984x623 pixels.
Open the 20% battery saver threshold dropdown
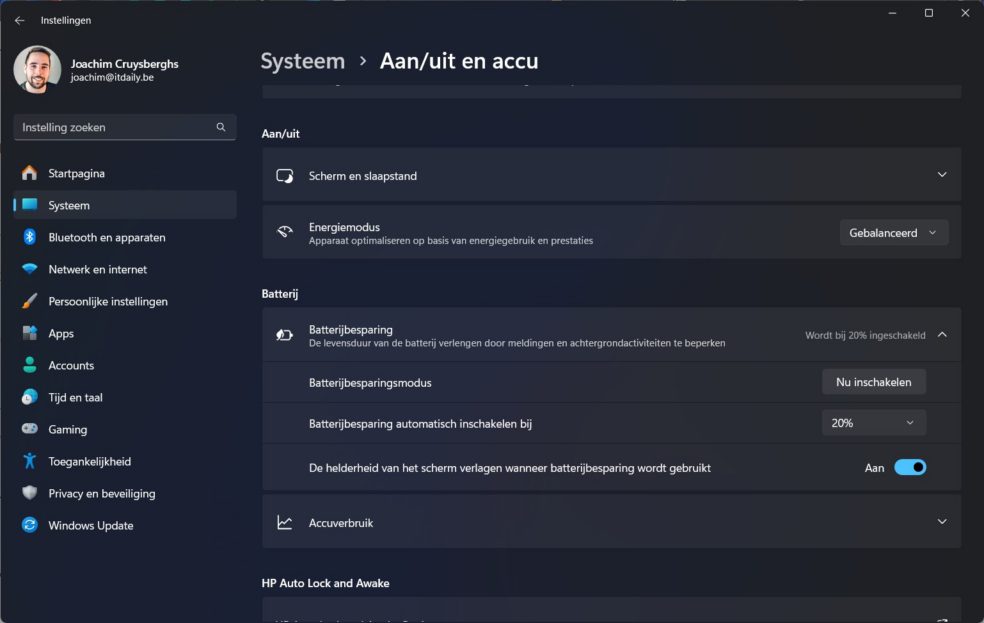coord(873,423)
